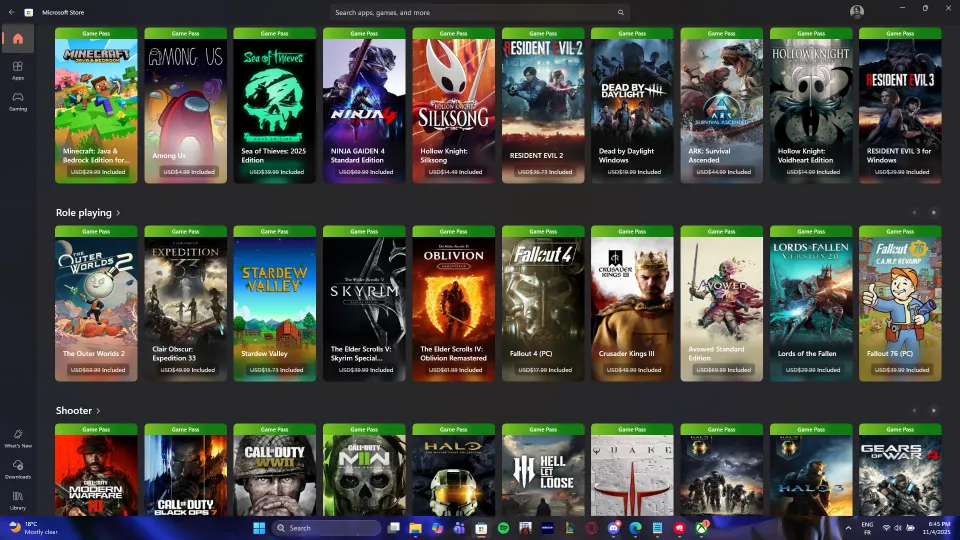The width and height of the screenshot is (960, 540).
Task: Open the weather widget on taskbar
Action: [x=34, y=528]
